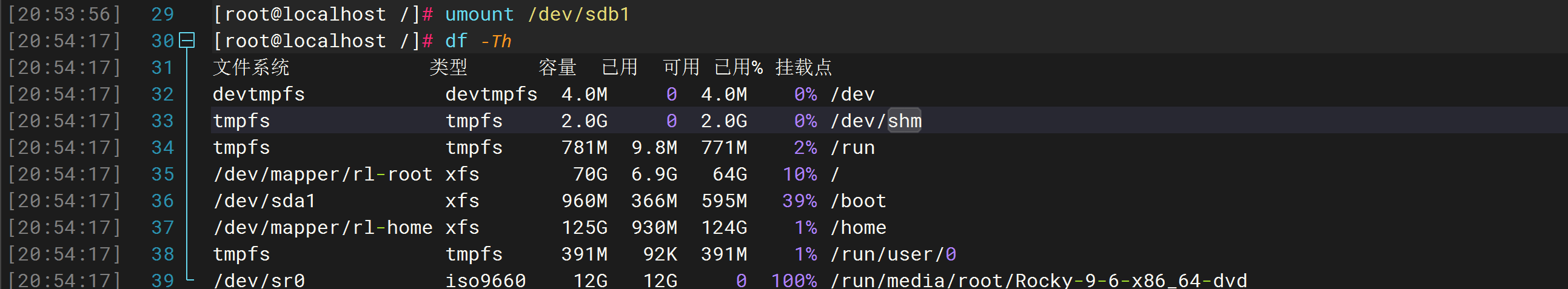1568x289 pixels.
Task: Click the '39%' usage value
Action: coord(800,201)
